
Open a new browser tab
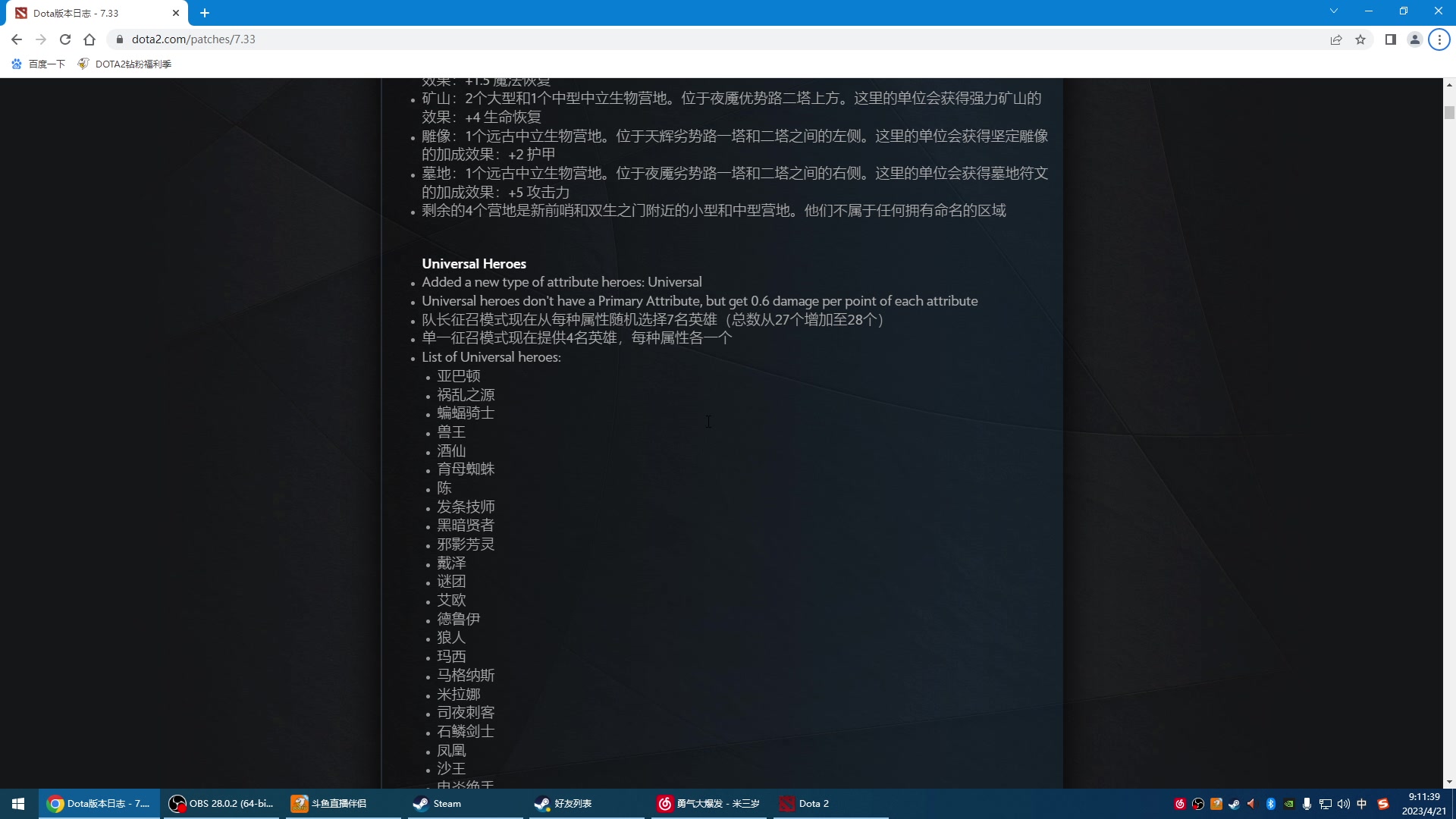click(x=205, y=13)
